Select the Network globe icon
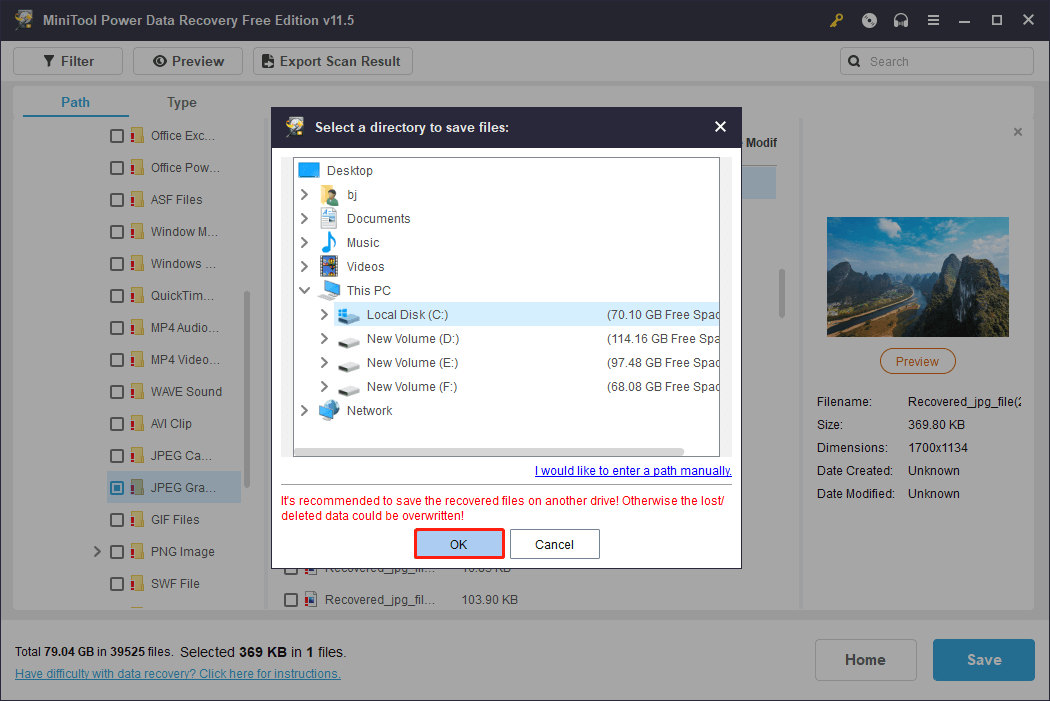This screenshot has width=1050, height=701. (329, 410)
